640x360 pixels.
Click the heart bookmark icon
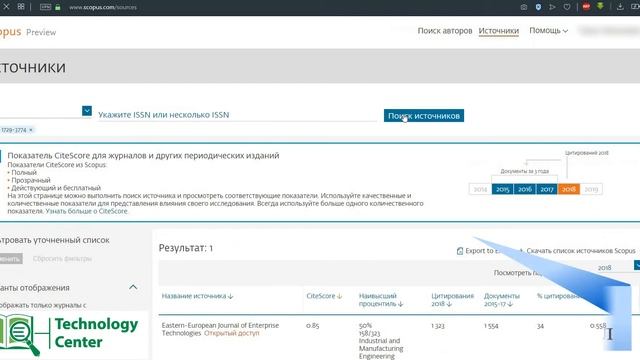[567, 7]
